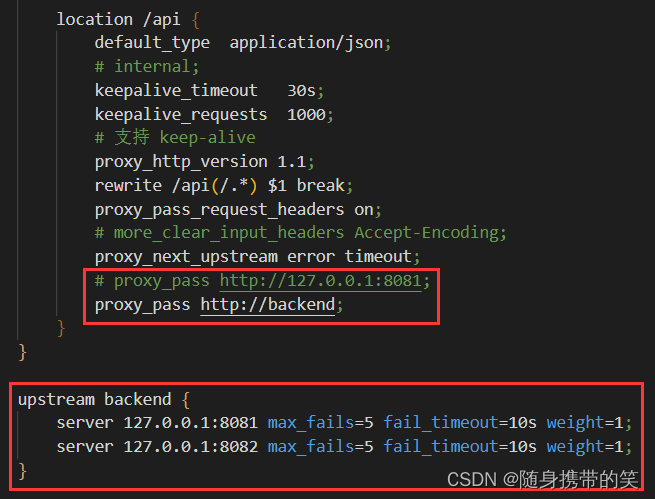Click proxy_next_upstream error timeout line
Image resolution: width=655 pixels, height=499 pixels.
click(x=257, y=256)
